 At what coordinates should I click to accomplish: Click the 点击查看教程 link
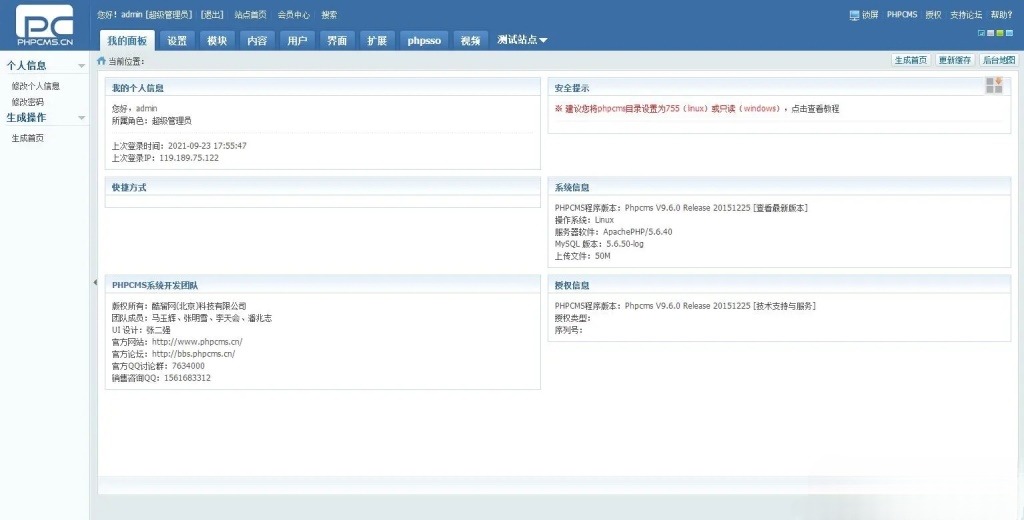pyautogui.click(x=815, y=108)
